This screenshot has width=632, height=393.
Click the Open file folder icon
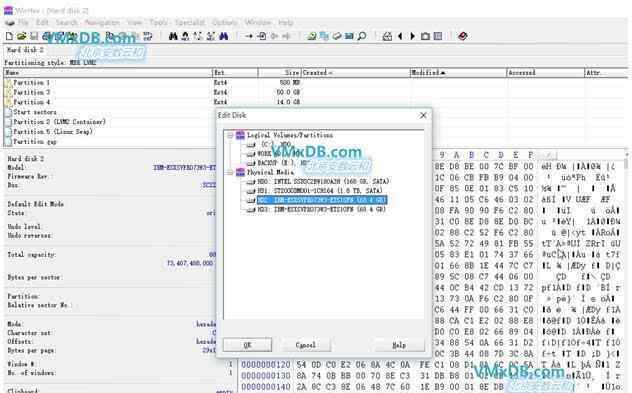(21, 36)
